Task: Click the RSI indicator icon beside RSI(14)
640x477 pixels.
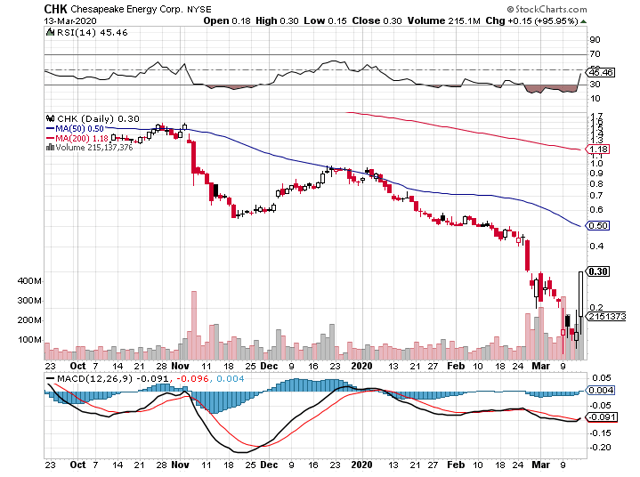Action: pyautogui.click(x=50, y=32)
